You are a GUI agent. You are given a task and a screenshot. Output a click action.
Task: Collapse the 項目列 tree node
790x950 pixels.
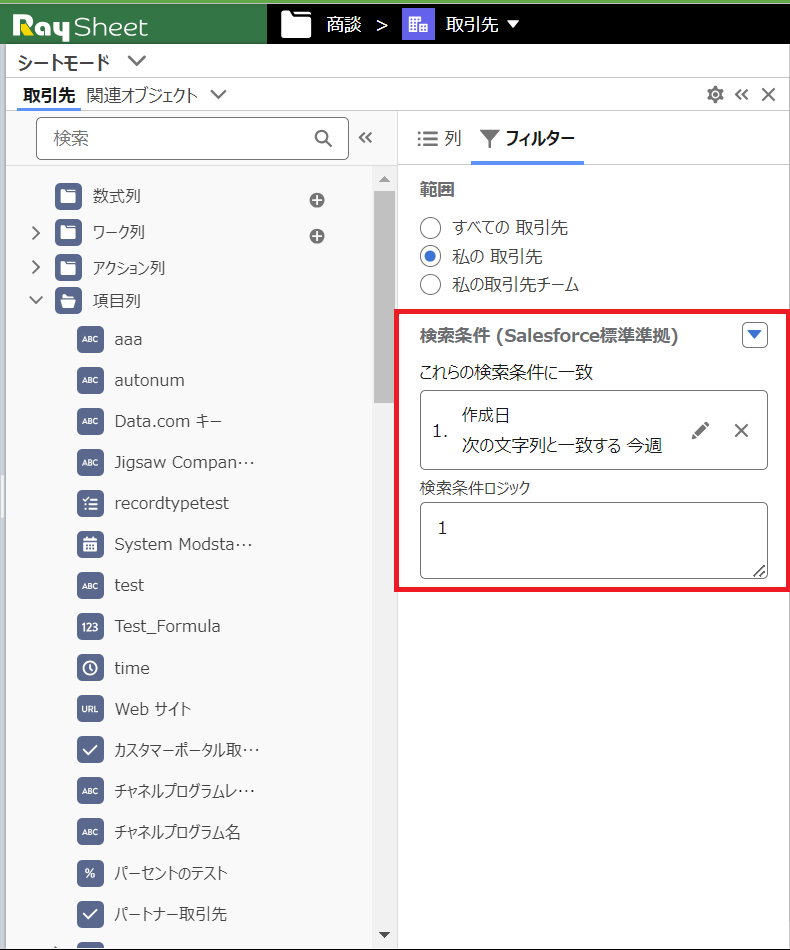[x=36, y=300]
